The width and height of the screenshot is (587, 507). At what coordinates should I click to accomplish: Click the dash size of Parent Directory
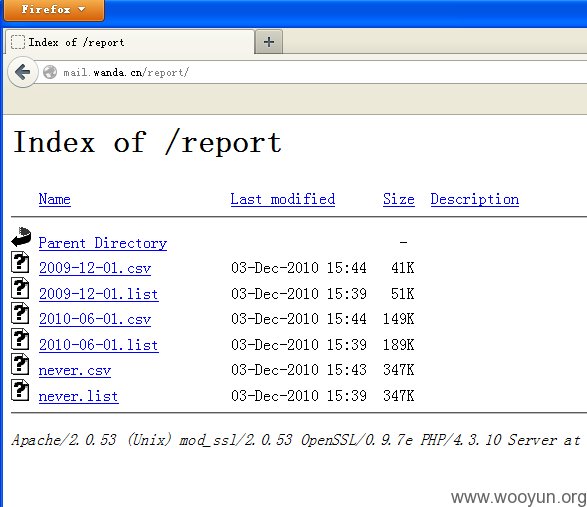pos(403,243)
